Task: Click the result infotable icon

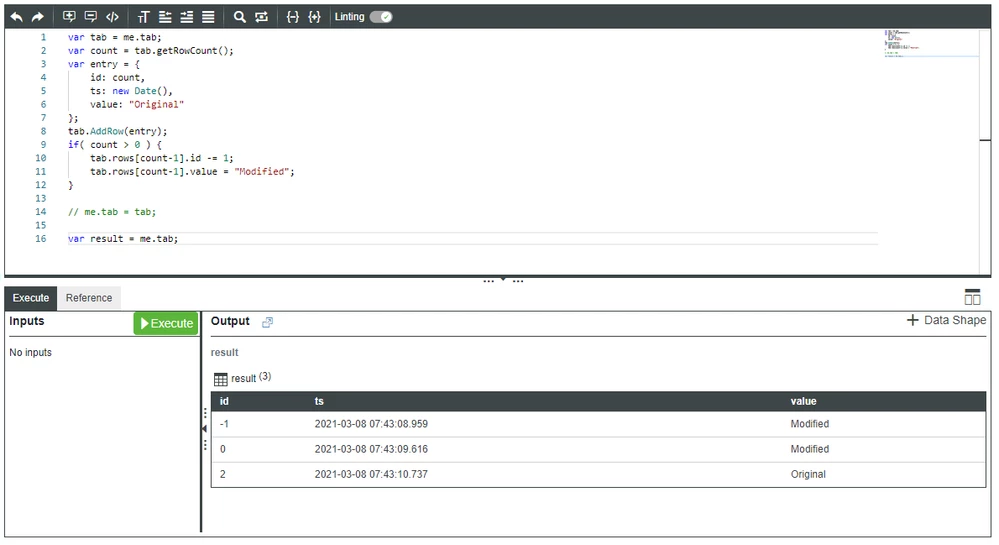Action: (x=220, y=379)
